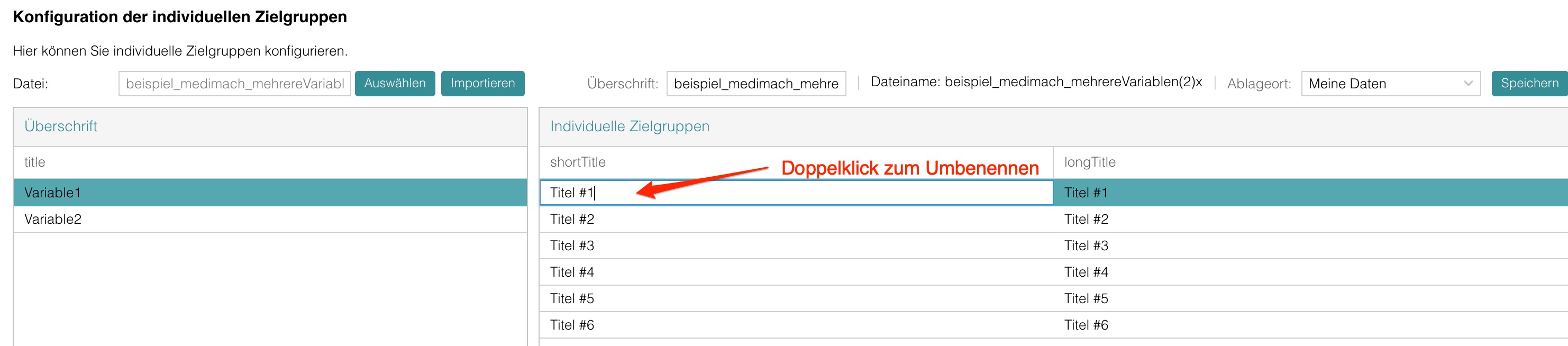Select shortTitle cell Titel #4
The image size is (1568, 346).
tap(795, 272)
